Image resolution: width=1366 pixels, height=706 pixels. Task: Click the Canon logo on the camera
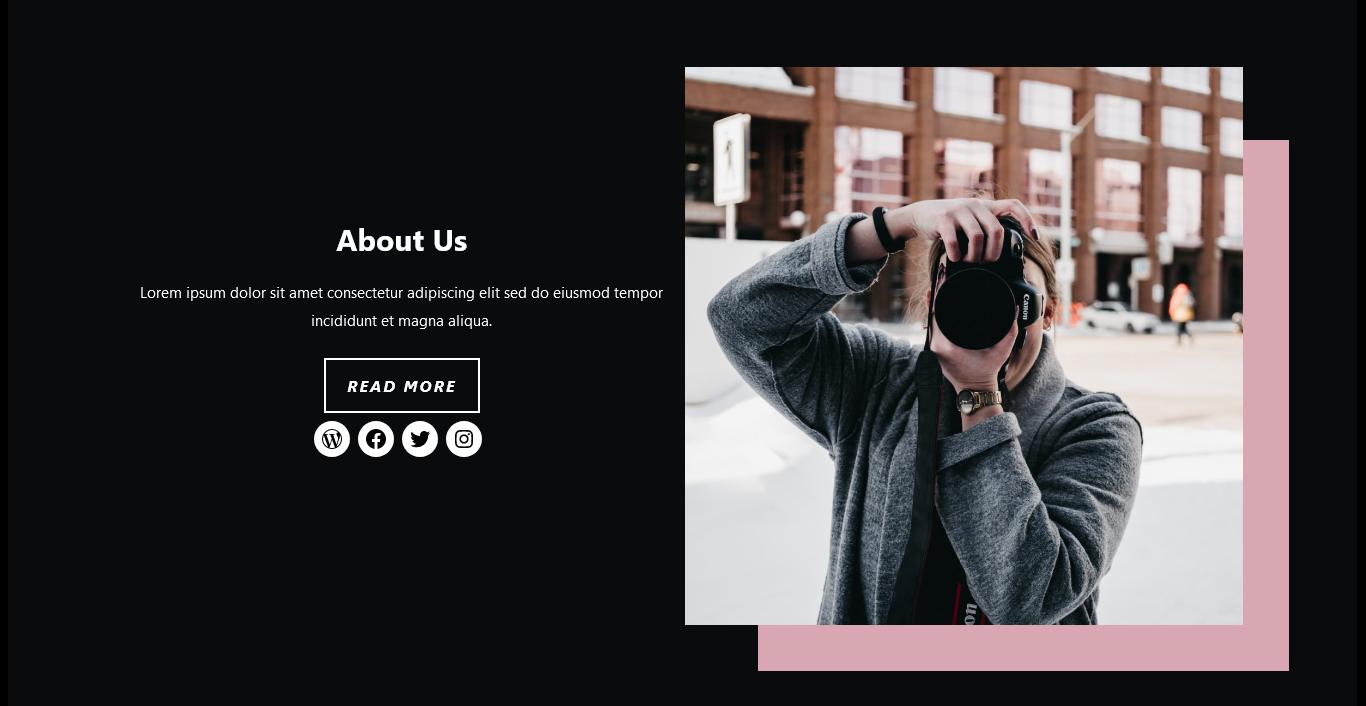coord(1025,306)
